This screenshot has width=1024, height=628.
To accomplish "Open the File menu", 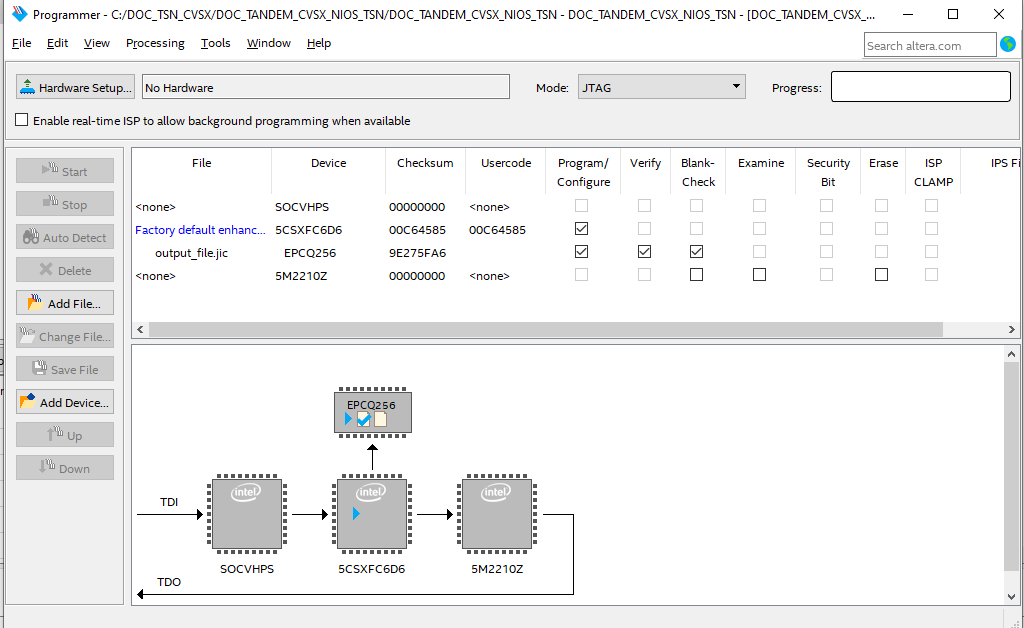I will coord(22,43).
